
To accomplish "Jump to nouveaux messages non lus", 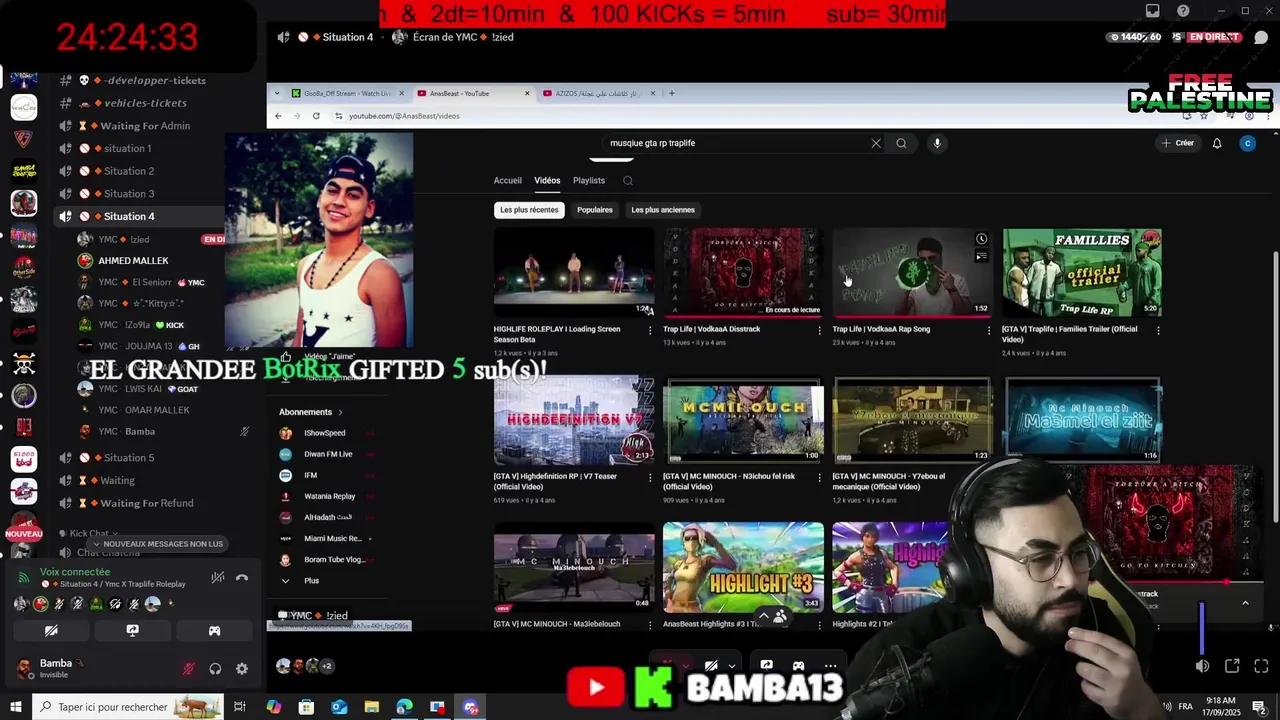I will (x=158, y=544).
